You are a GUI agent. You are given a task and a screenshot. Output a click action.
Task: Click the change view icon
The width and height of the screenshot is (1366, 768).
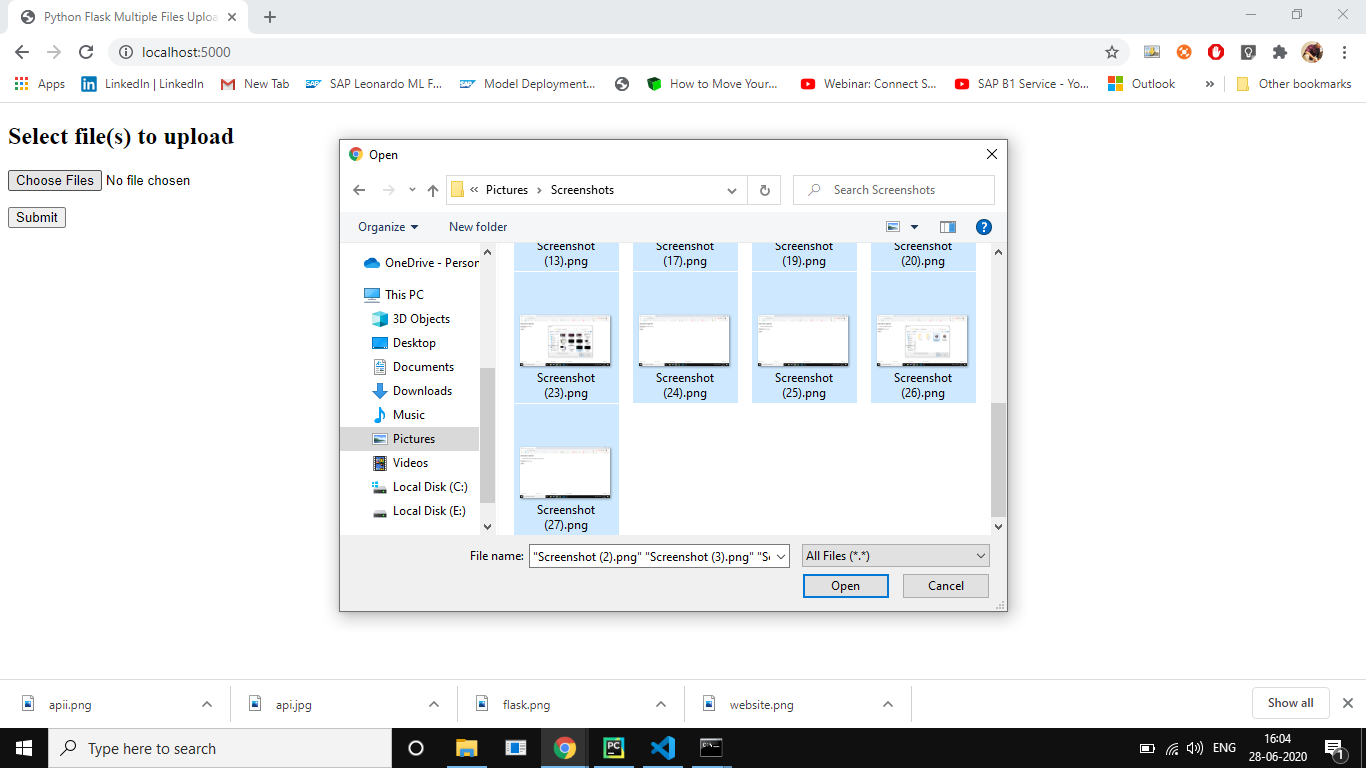click(893, 227)
